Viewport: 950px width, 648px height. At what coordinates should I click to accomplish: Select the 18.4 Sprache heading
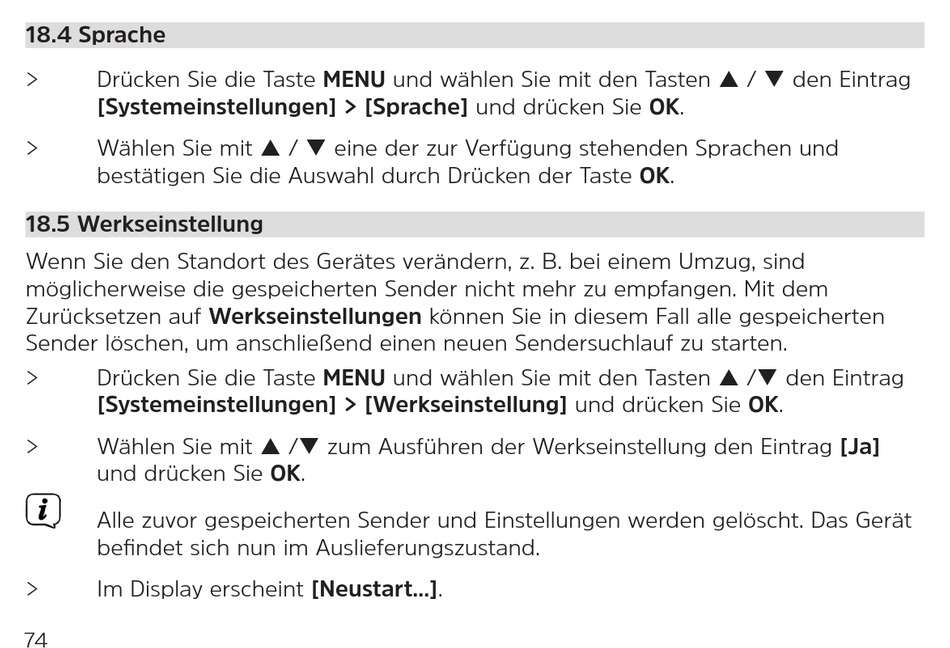pyautogui.click(x=95, y=35)
